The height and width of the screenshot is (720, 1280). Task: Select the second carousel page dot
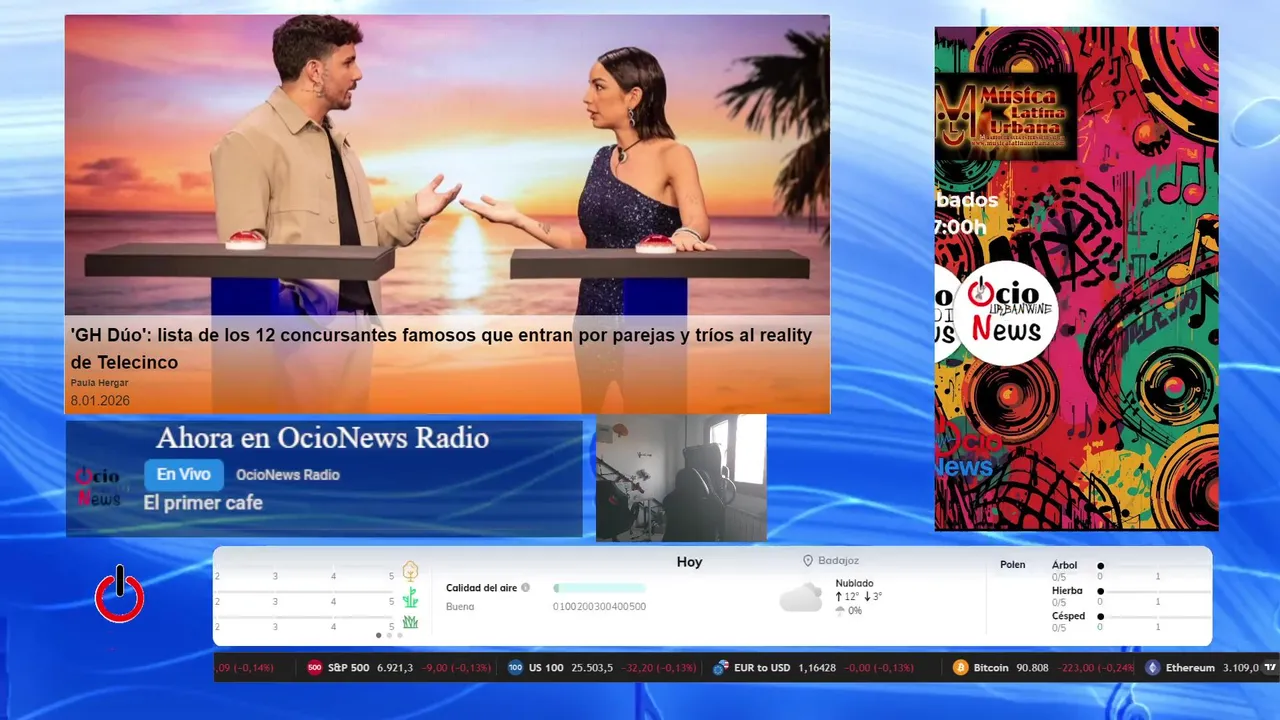[389, 635]
